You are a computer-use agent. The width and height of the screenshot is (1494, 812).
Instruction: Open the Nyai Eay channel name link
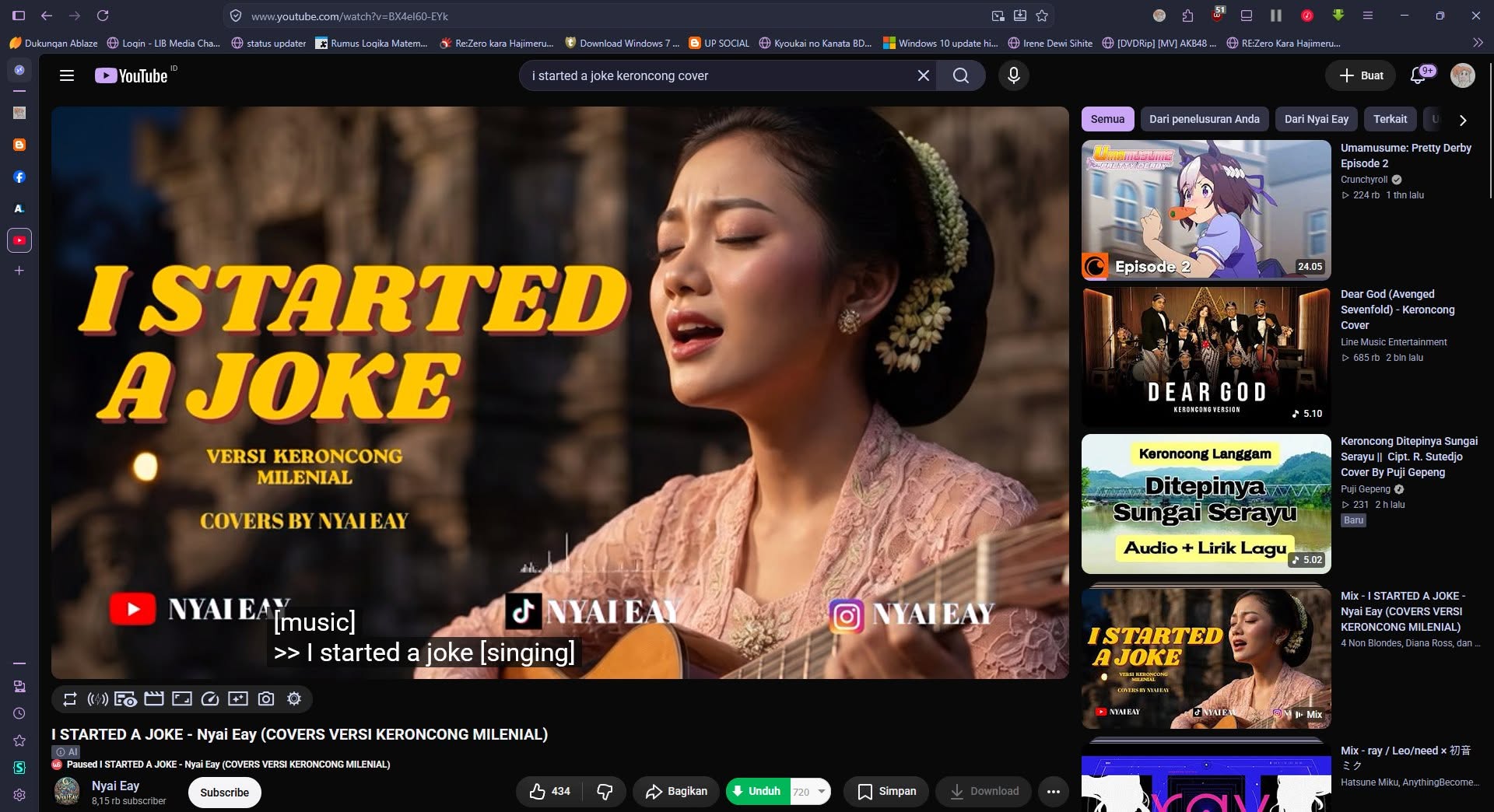(115, 786)
